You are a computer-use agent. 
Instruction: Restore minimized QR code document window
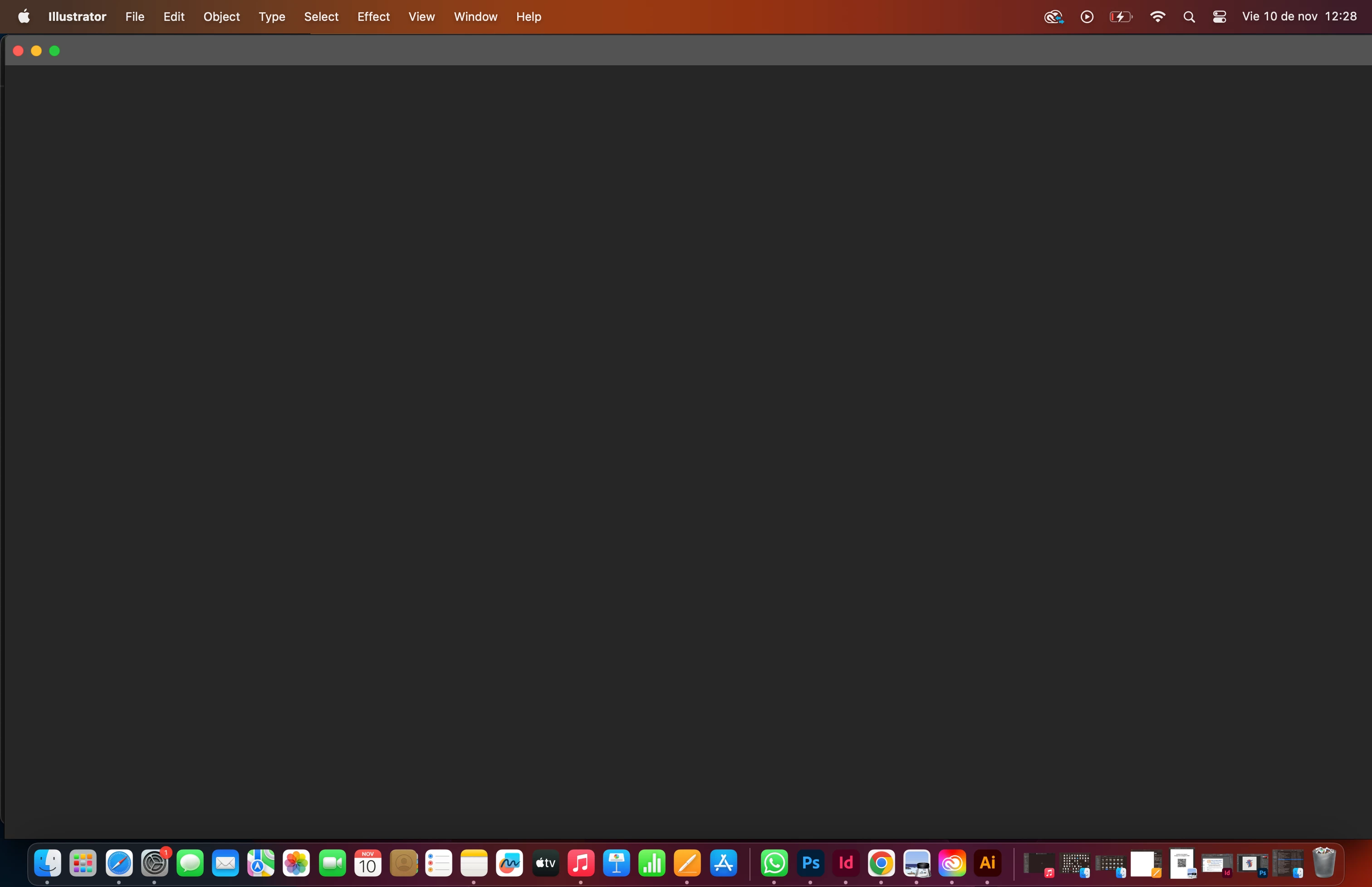coord(1182,863)
